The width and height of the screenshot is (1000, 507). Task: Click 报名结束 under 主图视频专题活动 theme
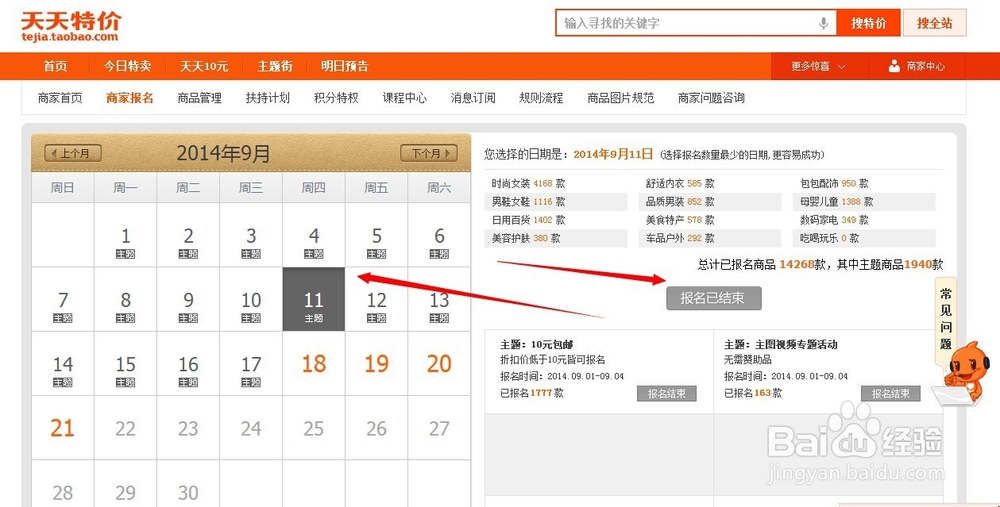[x=890, y=393]
